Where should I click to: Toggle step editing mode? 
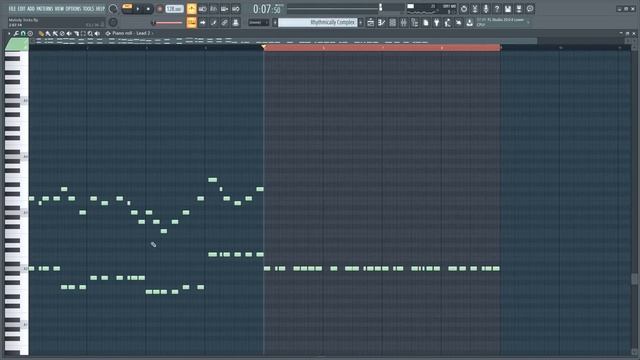tap(213, 22)
